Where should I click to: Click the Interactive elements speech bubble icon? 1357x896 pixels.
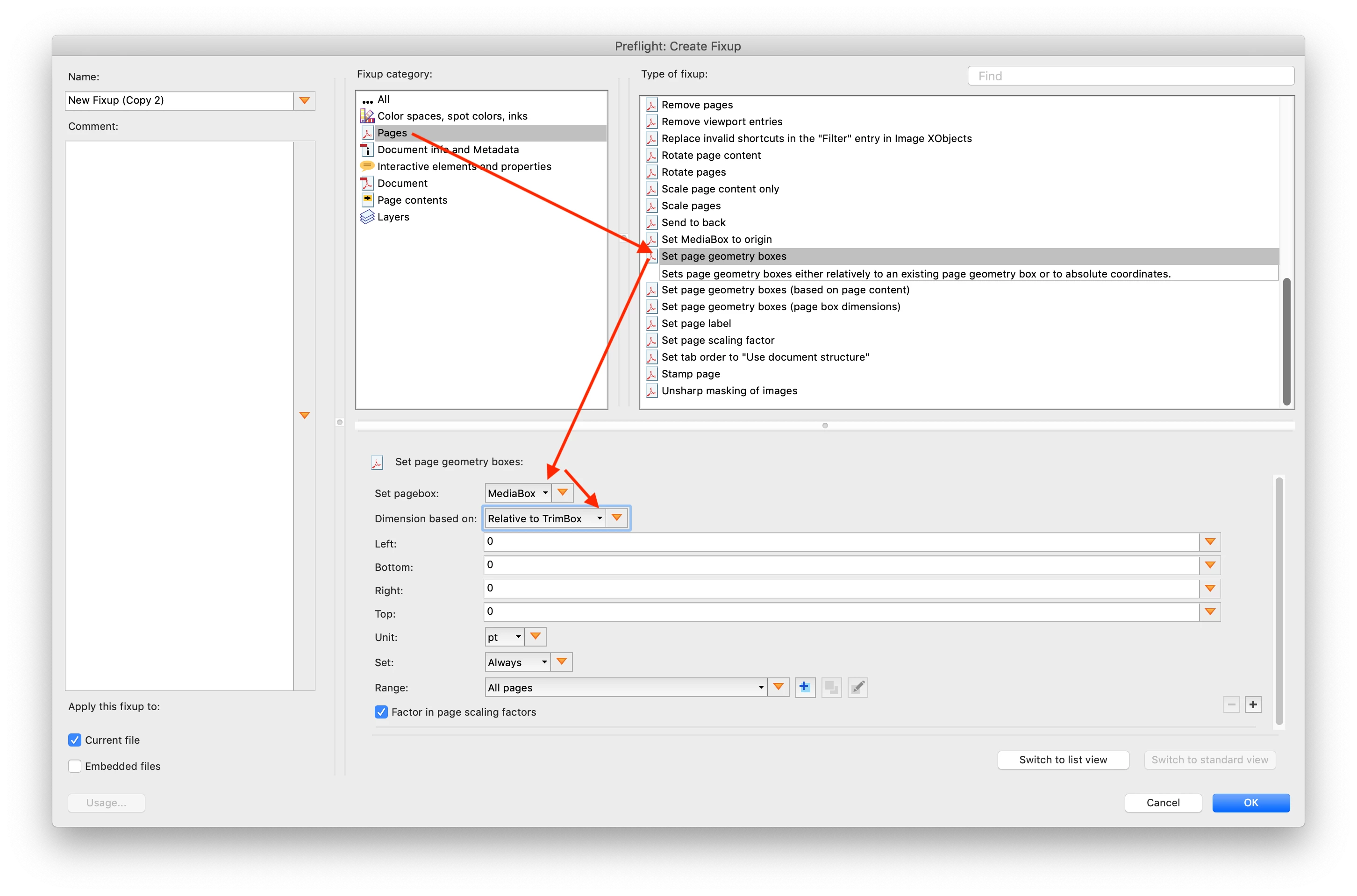[367, 166]
